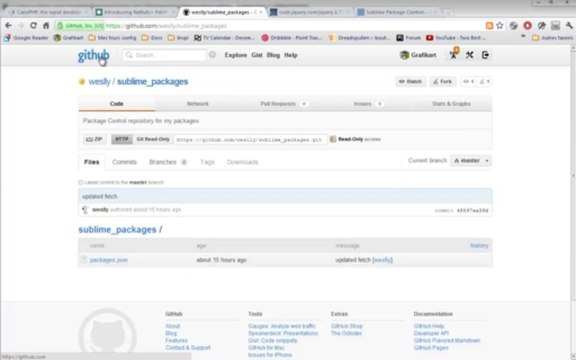The width and height of the screenshot is (576, 360).
Task: Switch to the Sublime Package Control browser tab
Action: coord(398,12)
